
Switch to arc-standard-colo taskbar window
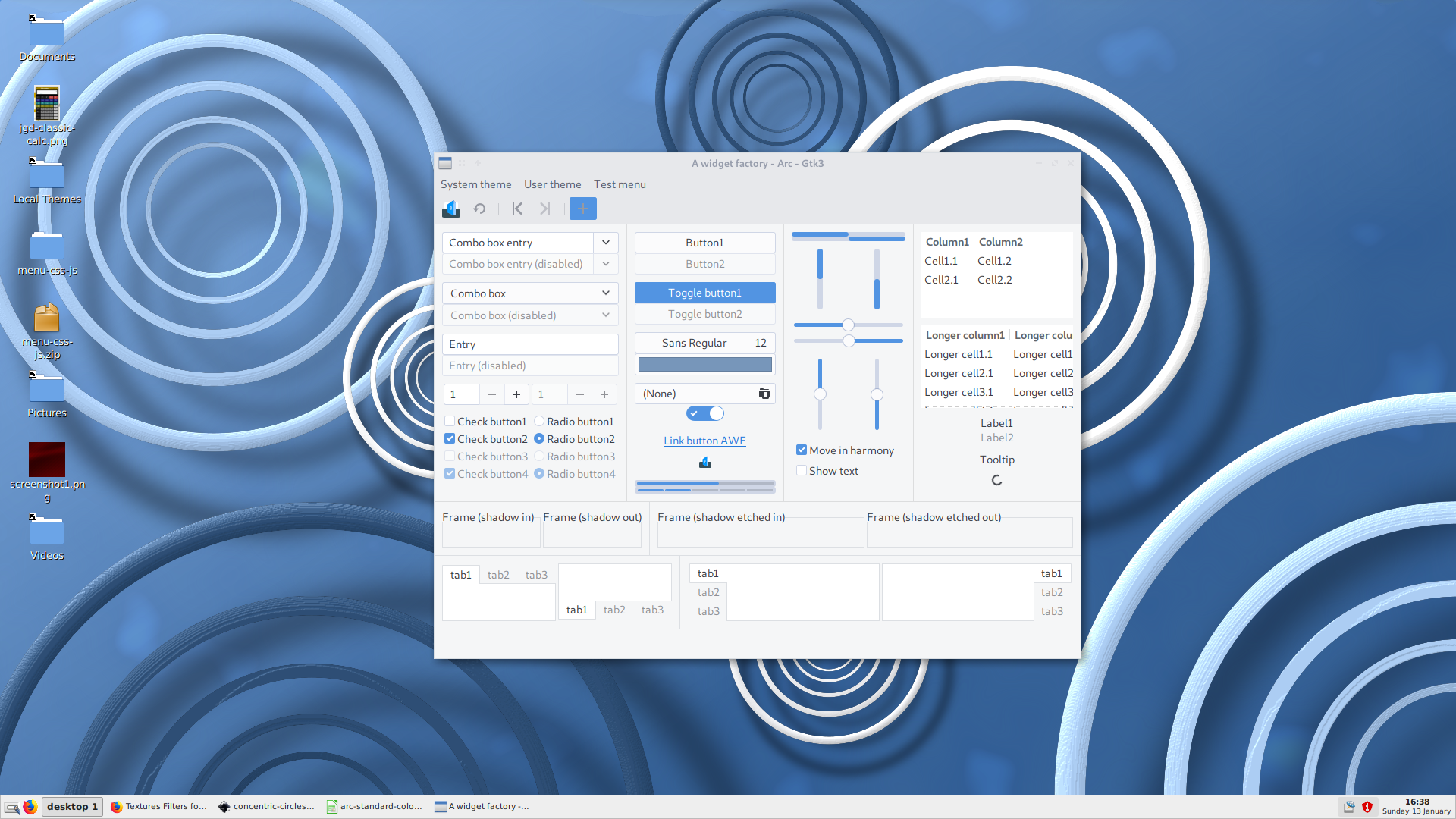click(375, 807)
